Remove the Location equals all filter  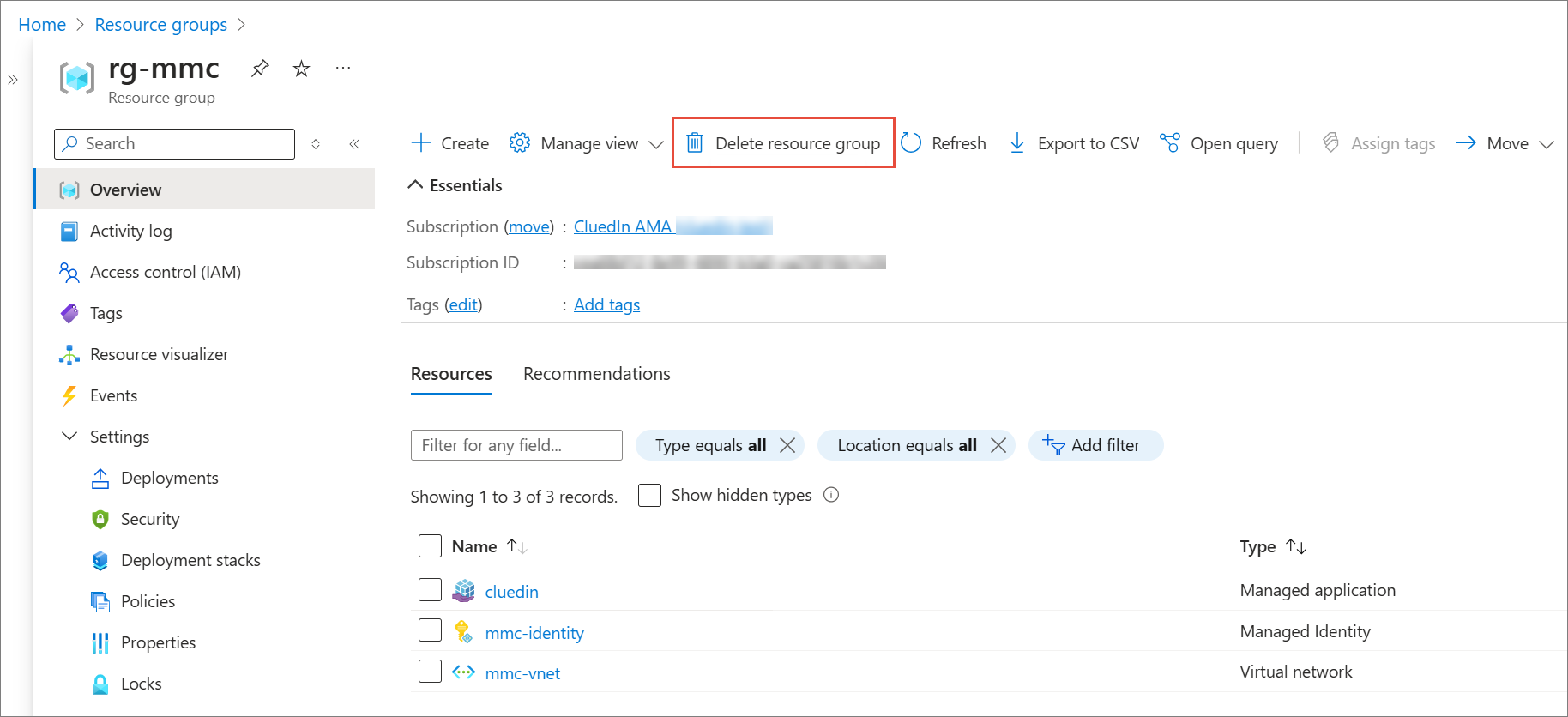998,445
